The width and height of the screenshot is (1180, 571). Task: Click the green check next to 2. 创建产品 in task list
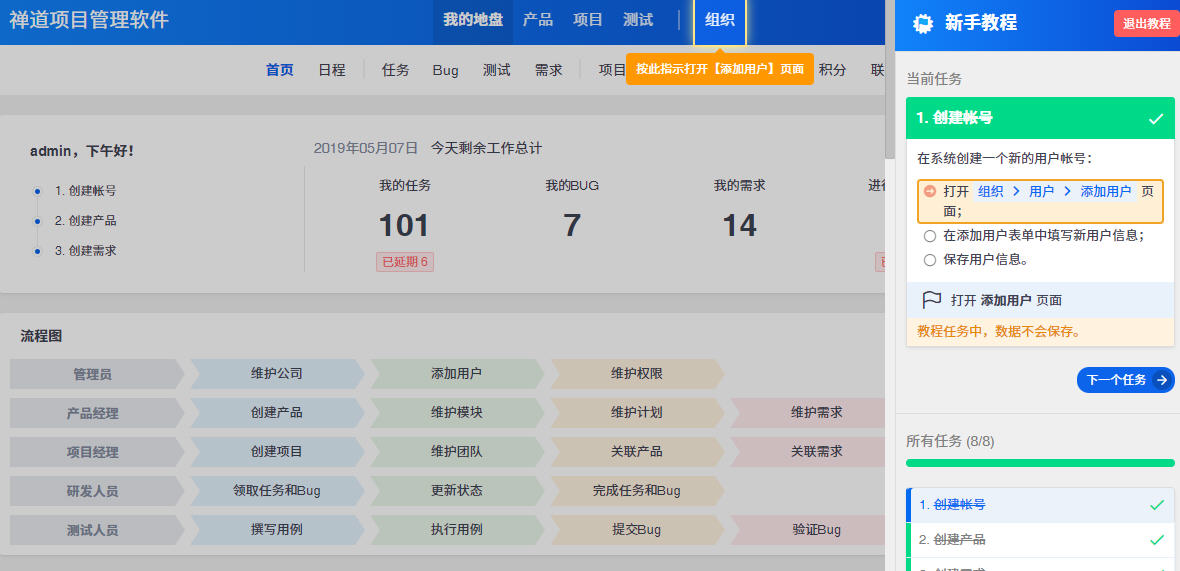[x=1157, y=540]
